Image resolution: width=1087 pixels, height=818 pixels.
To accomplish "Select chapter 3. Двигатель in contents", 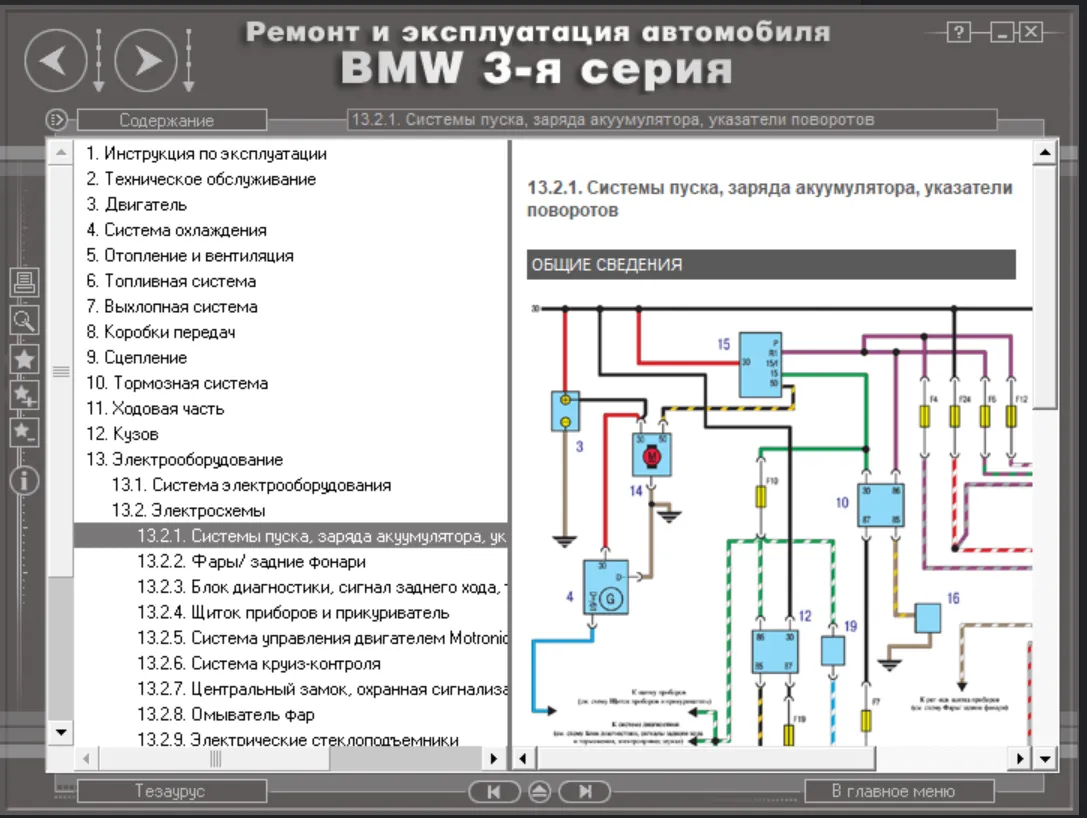I will pos(136,205).
